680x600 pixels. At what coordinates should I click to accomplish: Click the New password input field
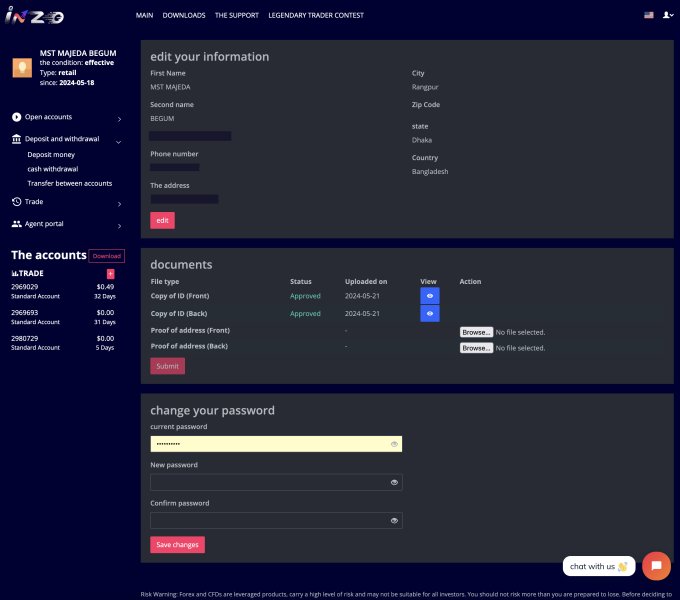click(270, 482)
